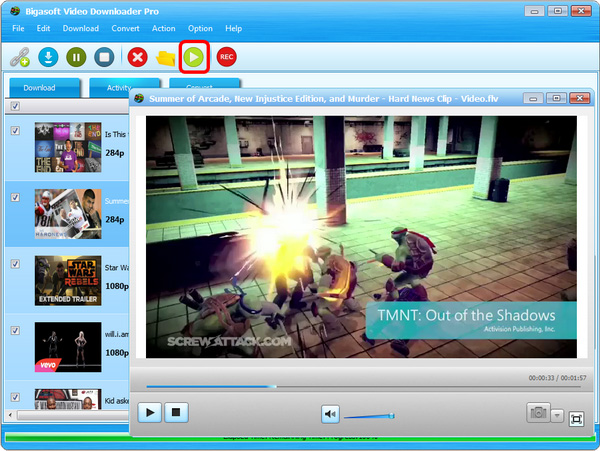Stop downloads with the blue stop icon
Viewport: 600px width, 451px height.
pyautogui.click(x=104, y=57)
